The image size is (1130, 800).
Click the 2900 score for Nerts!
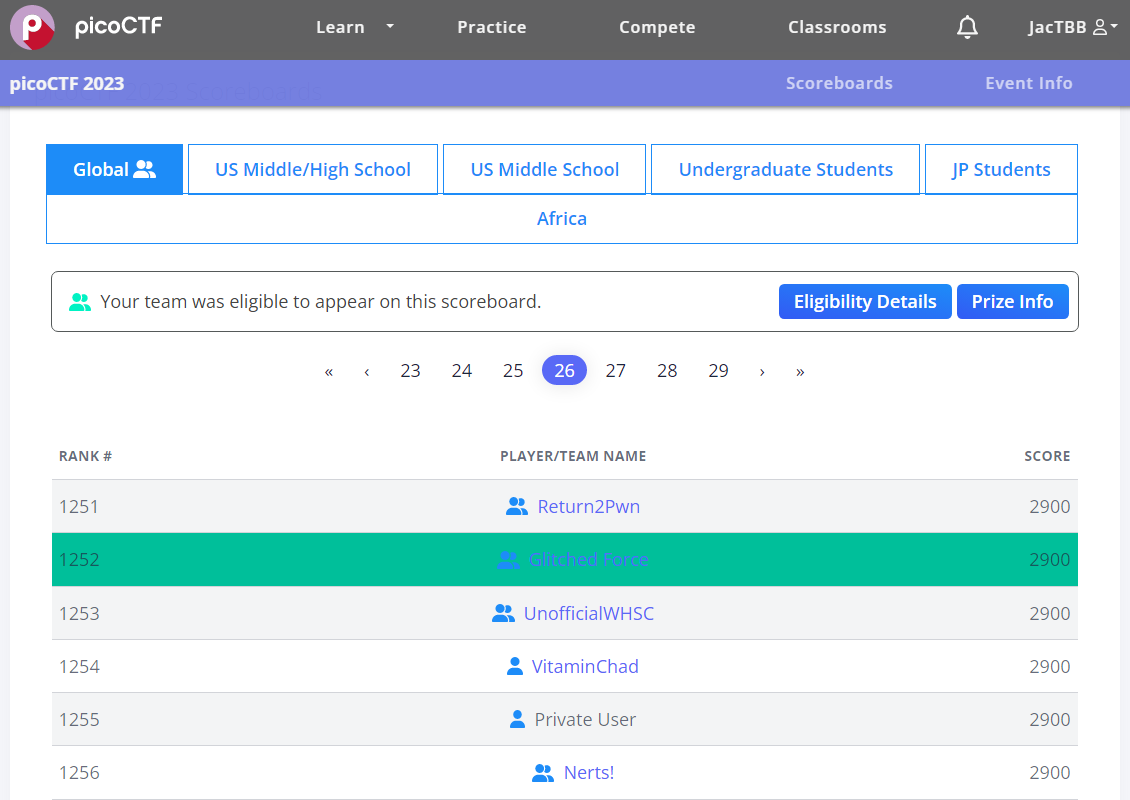[1049, 773]
